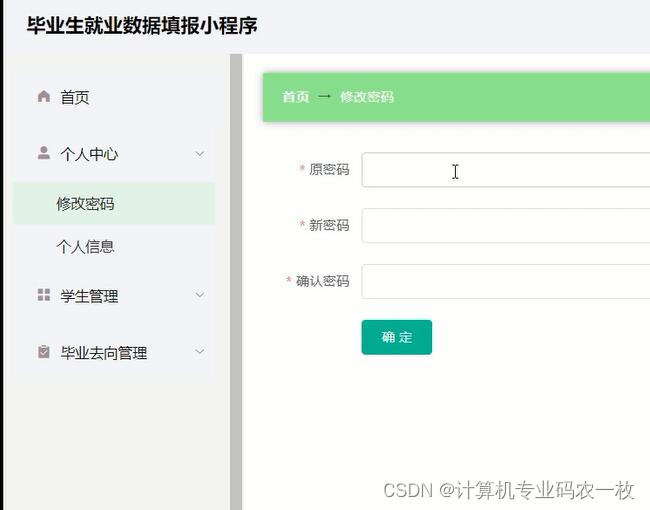
Task: Open the 学生管理 menu label
Action: [x=89, y=296]
